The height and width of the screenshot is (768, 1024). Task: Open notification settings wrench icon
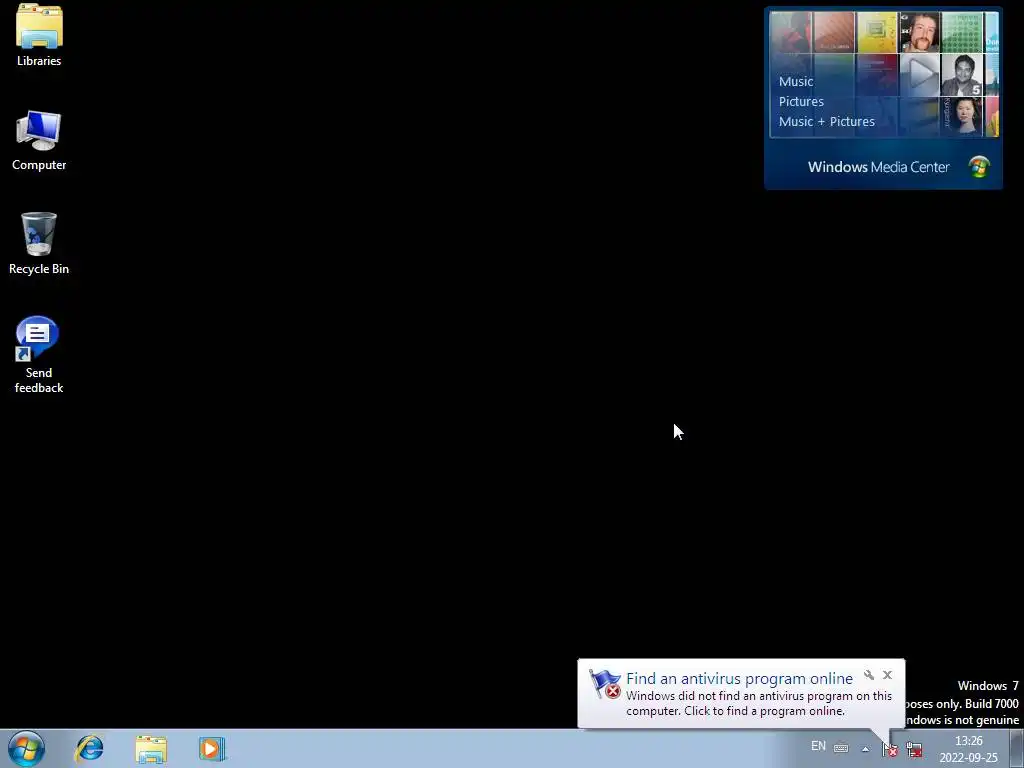tap(869, 675)
